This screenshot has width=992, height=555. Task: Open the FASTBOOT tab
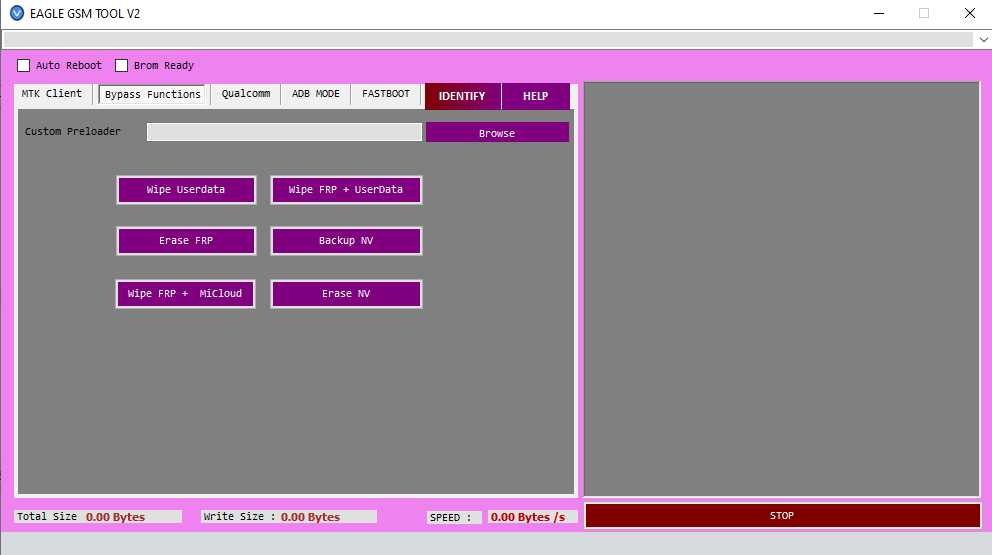(x=385, y=94)
